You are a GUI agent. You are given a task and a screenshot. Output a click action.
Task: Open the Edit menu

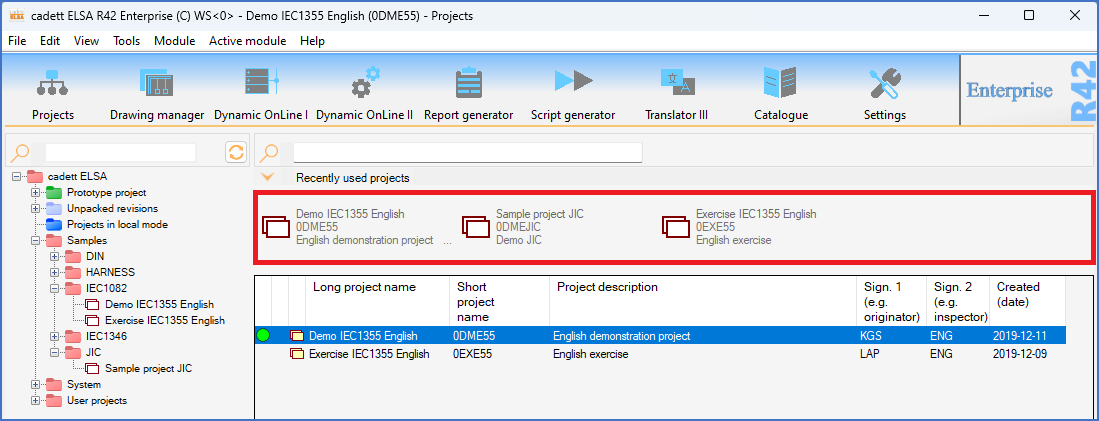point(50,41)
